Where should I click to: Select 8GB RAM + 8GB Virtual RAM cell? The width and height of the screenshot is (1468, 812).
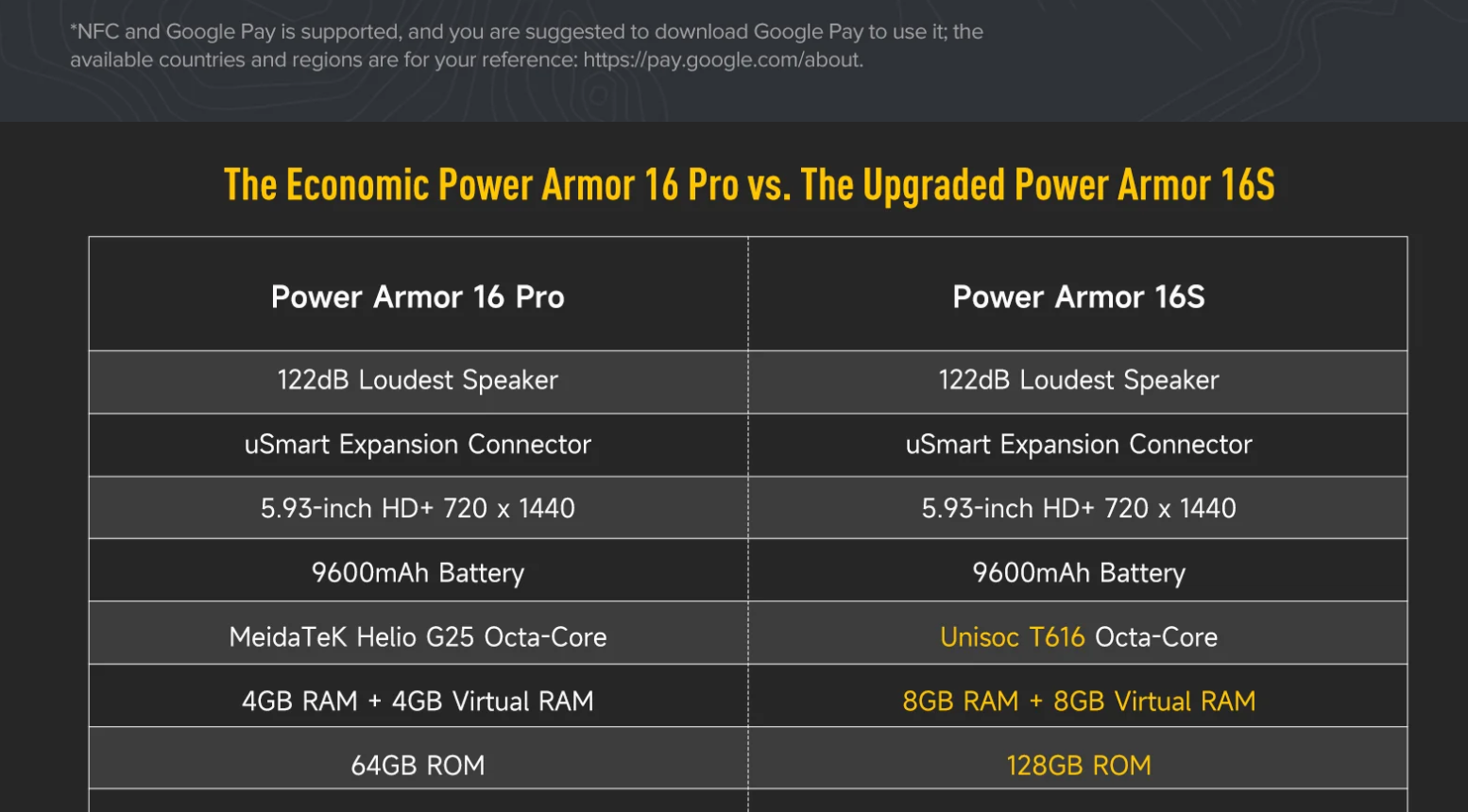click(1079, 702)
